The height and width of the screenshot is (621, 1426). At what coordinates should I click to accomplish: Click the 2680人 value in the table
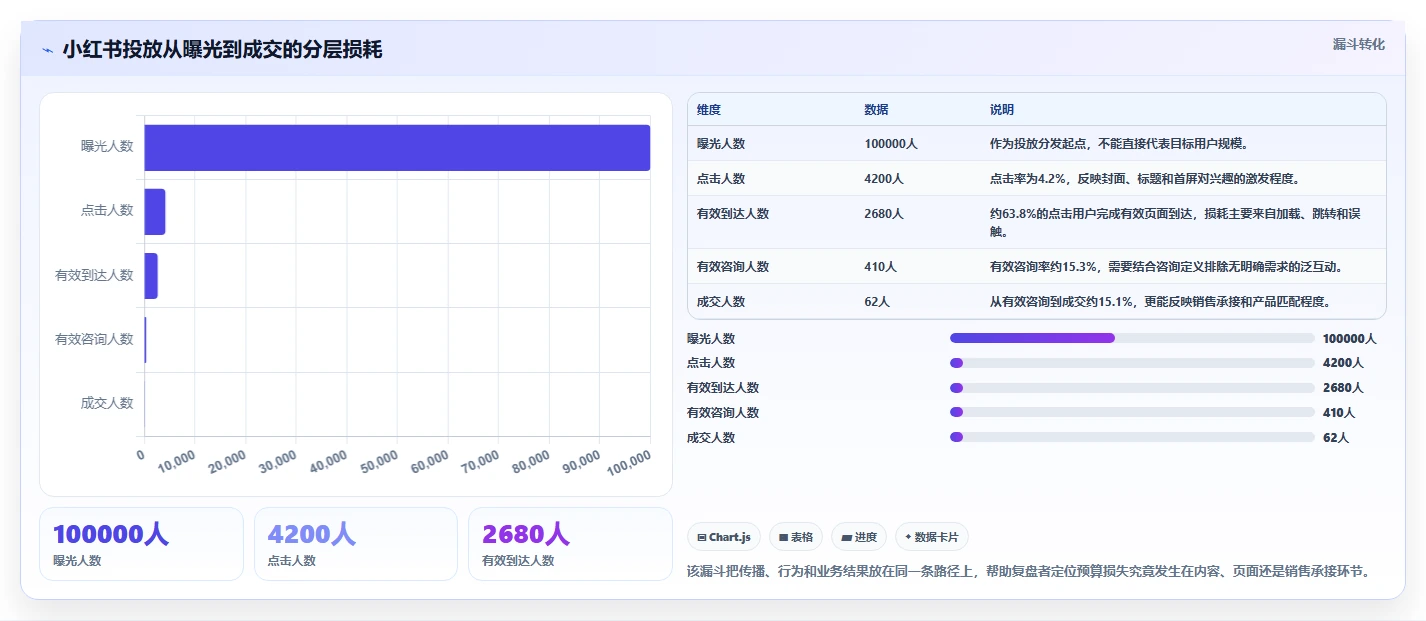[x=884, y=214]
